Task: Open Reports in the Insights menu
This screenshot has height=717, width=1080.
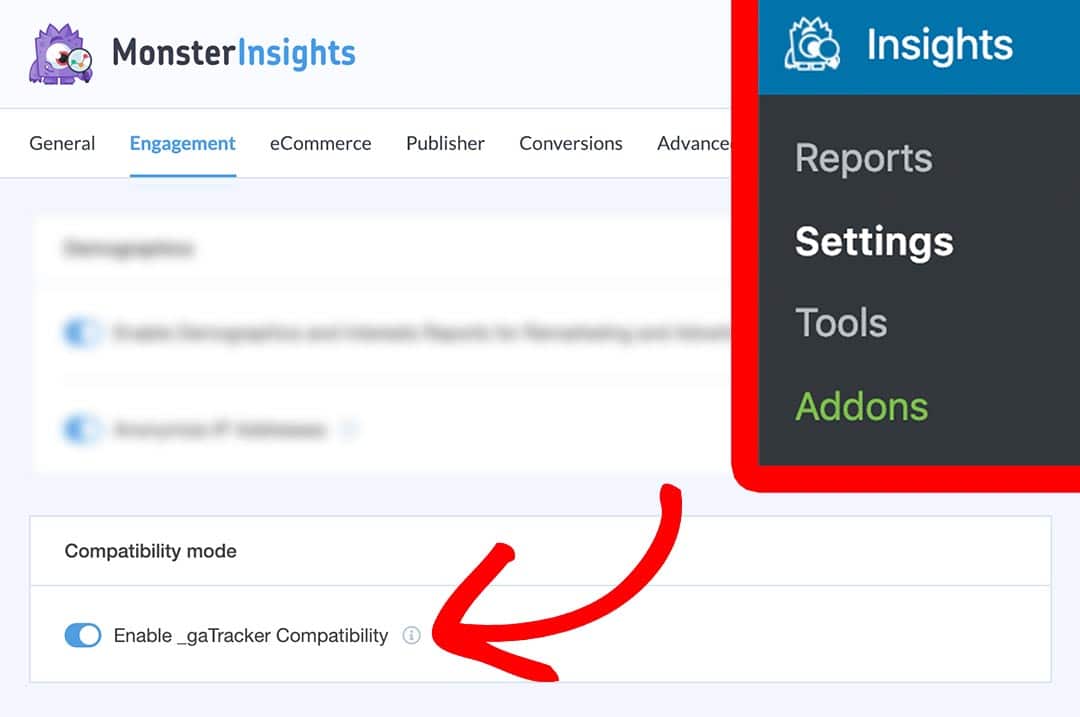Action: click(x=864, y=158)
